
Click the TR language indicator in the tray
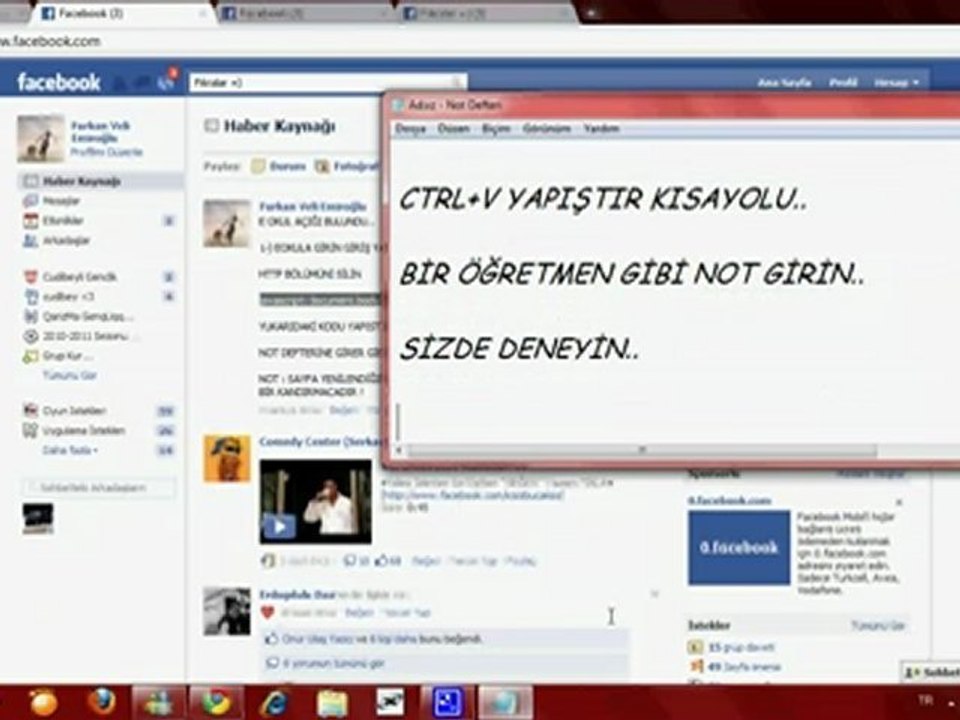click(925, 700)
